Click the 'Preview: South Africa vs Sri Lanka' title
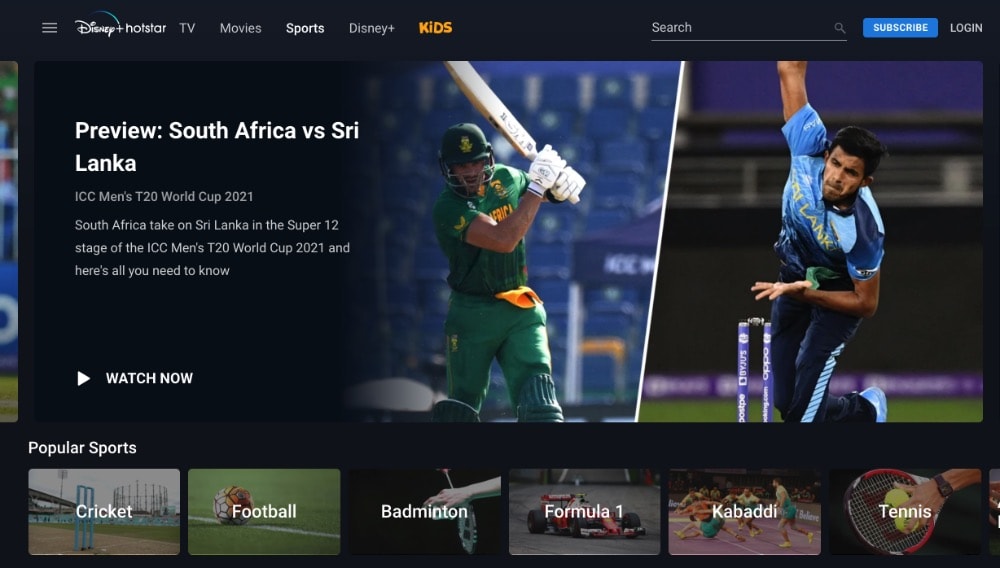Screen dimensions: 1000x568 (x=217, y=147)
